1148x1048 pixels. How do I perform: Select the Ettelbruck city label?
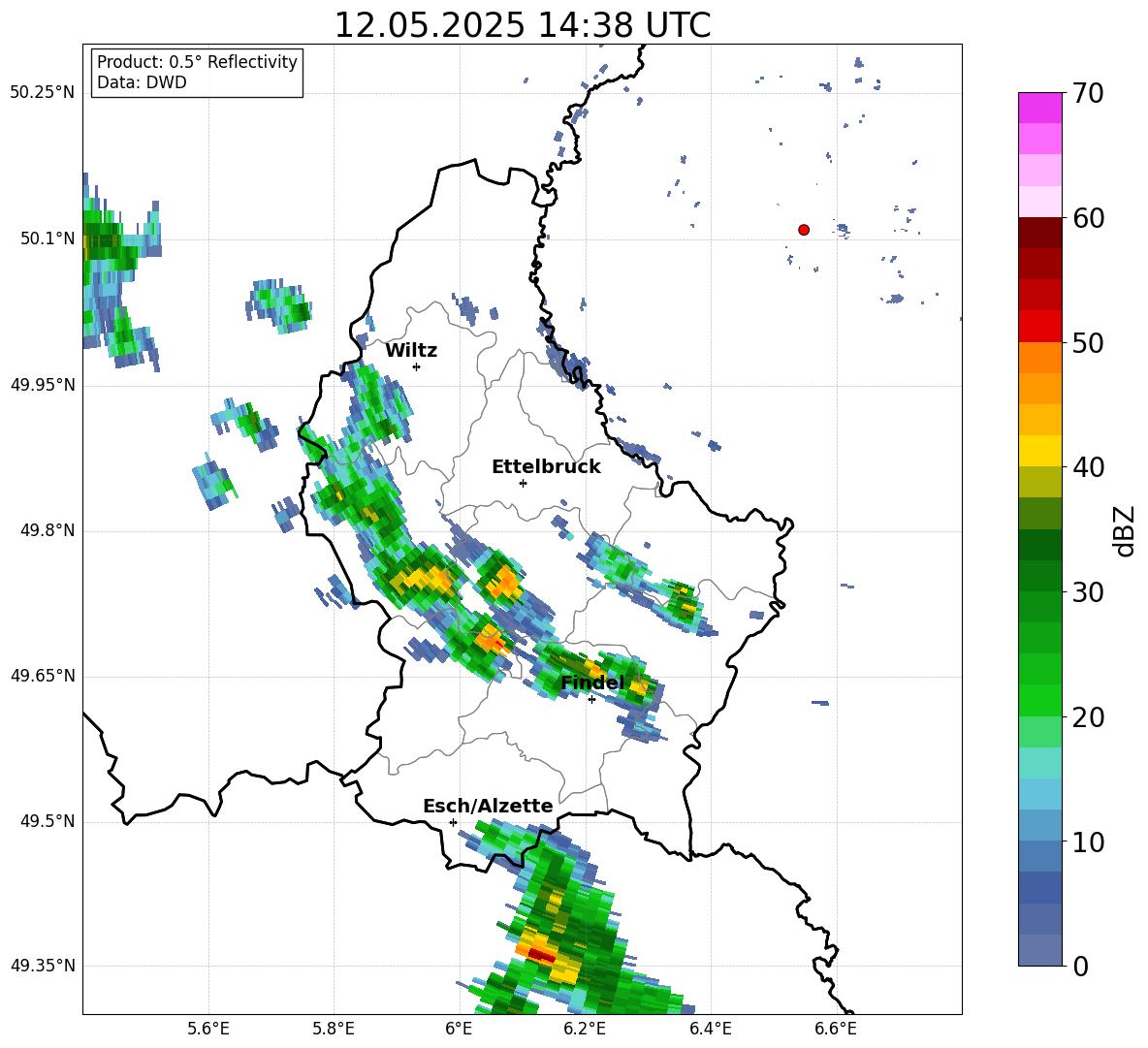tap(546, 467)
